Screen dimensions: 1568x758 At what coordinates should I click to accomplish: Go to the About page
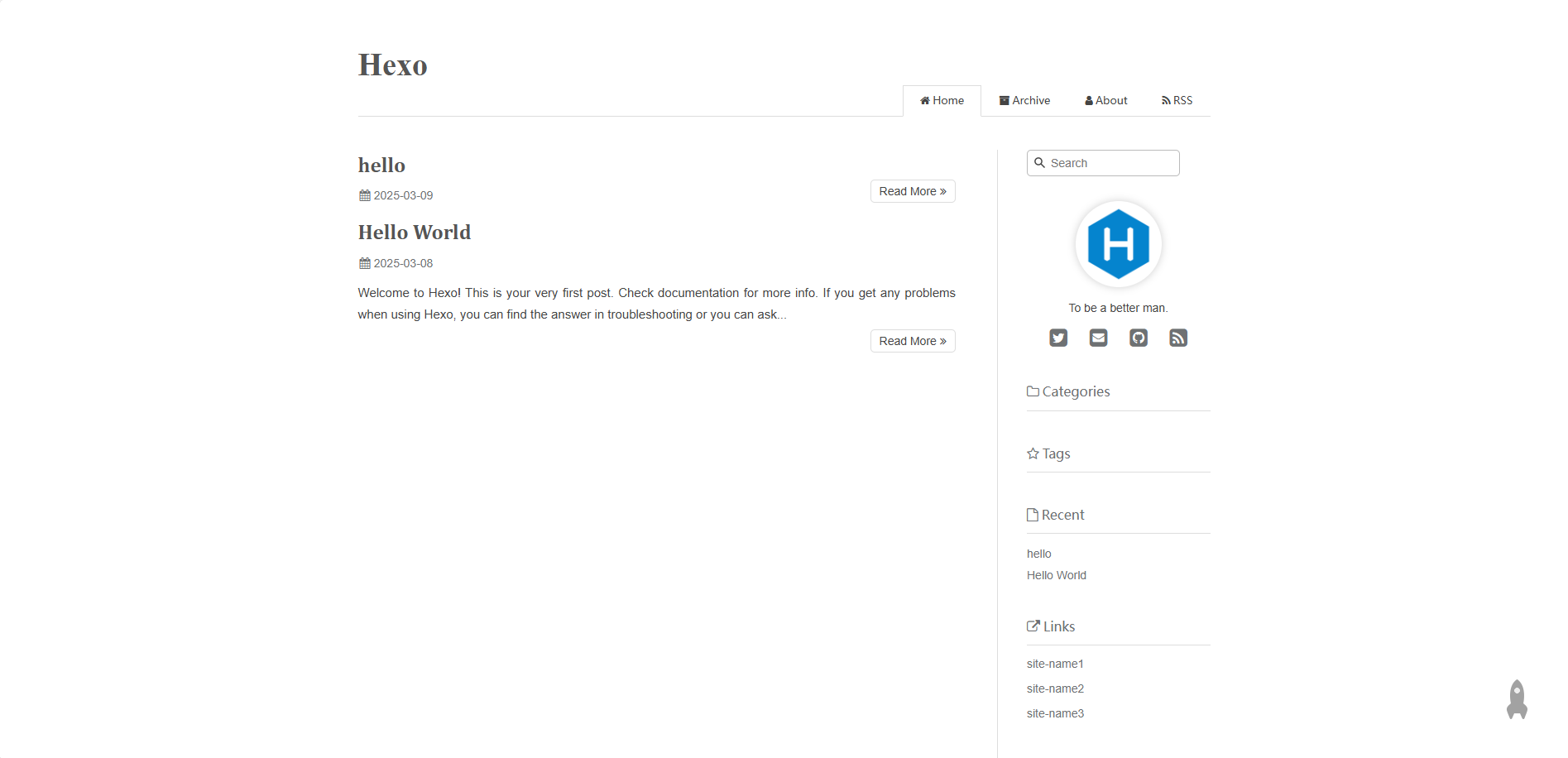[x=1106, y=101]
